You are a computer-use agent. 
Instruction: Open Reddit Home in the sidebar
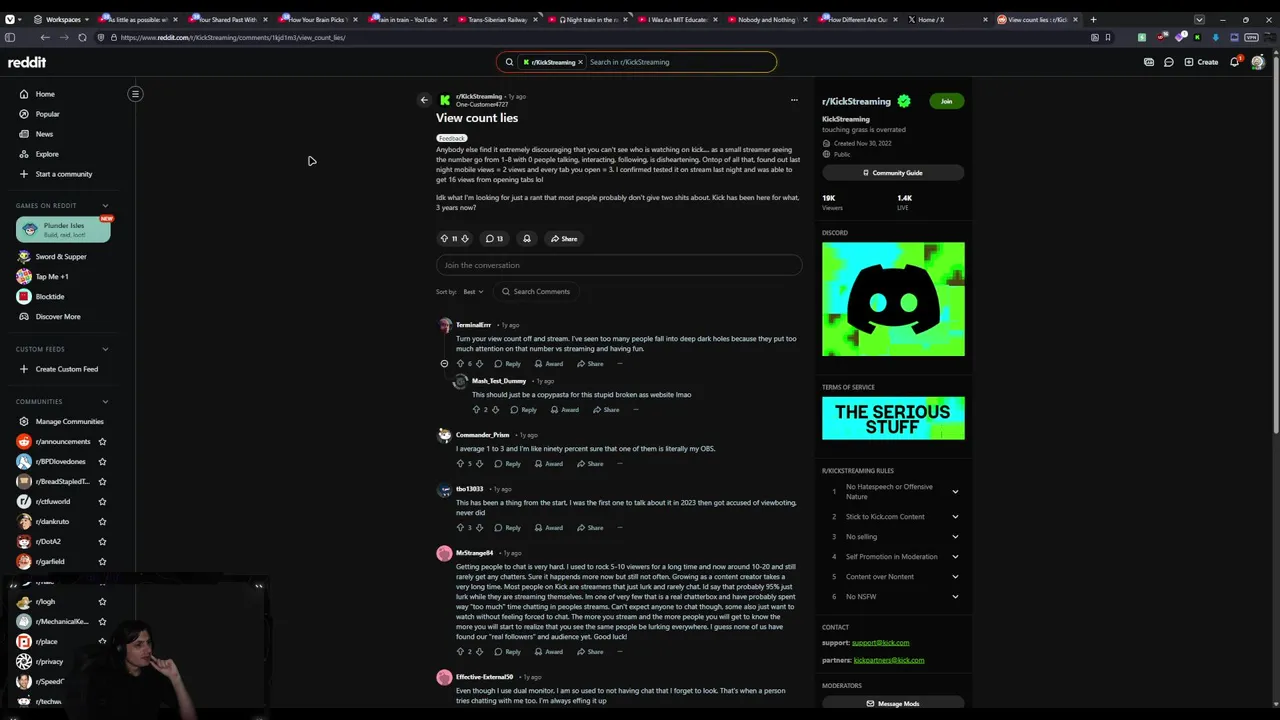point(45,94)
